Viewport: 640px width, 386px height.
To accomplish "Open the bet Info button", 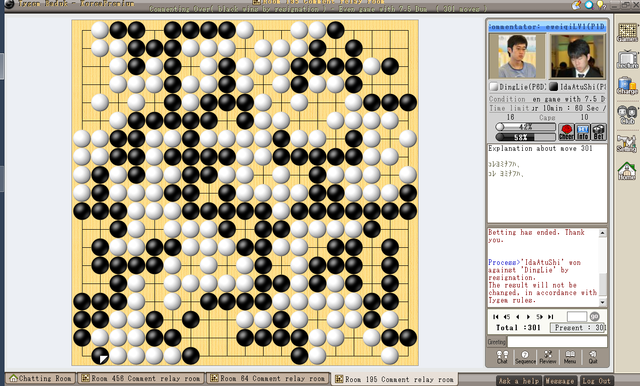I will click(582, 132).
